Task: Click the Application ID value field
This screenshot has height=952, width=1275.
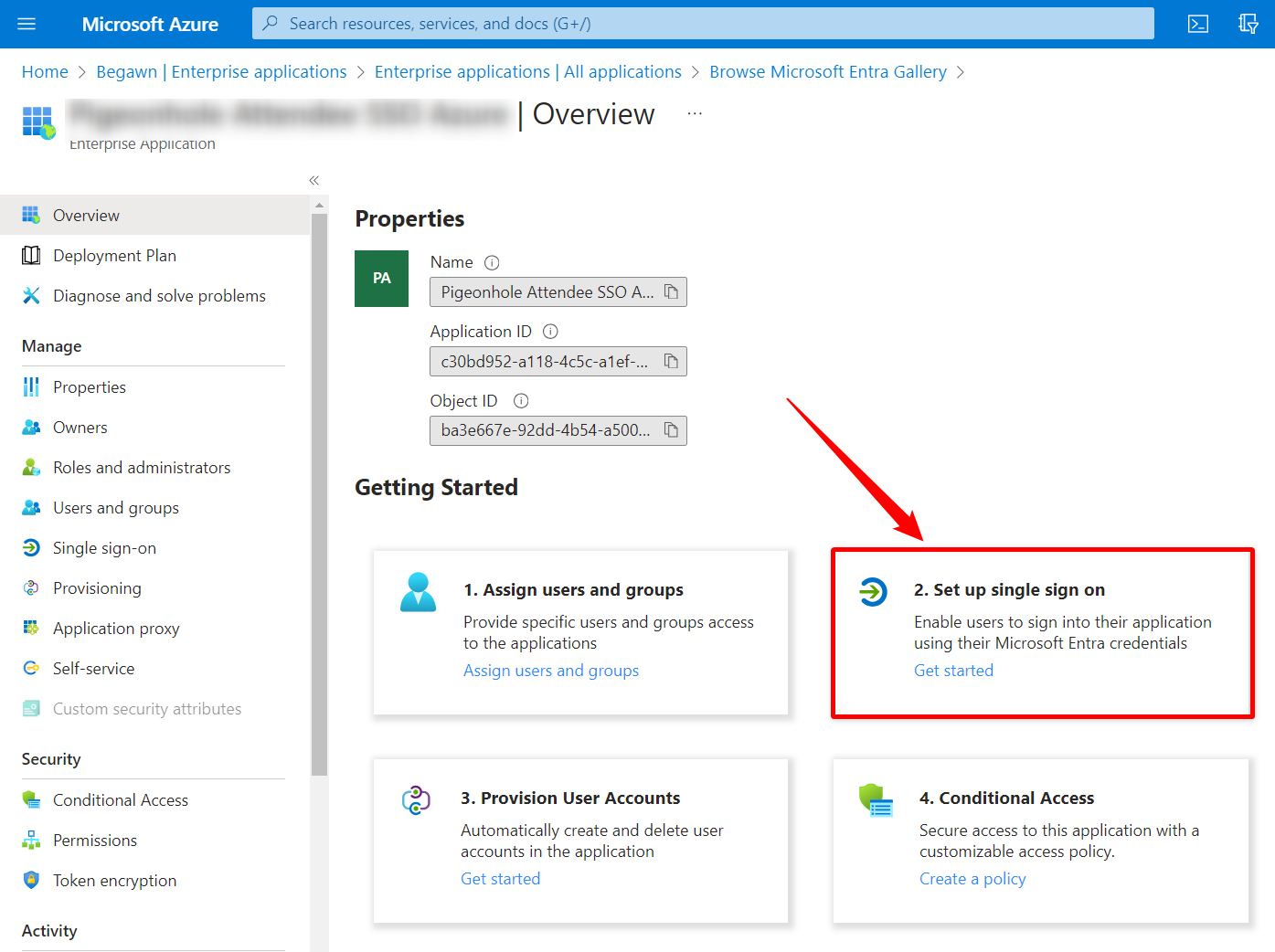Action: (x=558, y=361)
